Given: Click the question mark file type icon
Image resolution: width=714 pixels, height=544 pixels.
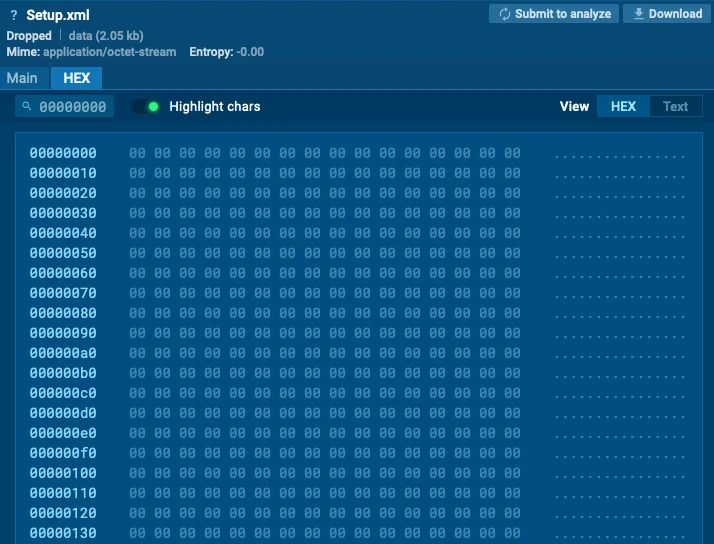Looking at the screenshot, I should (x=14, y=15).
